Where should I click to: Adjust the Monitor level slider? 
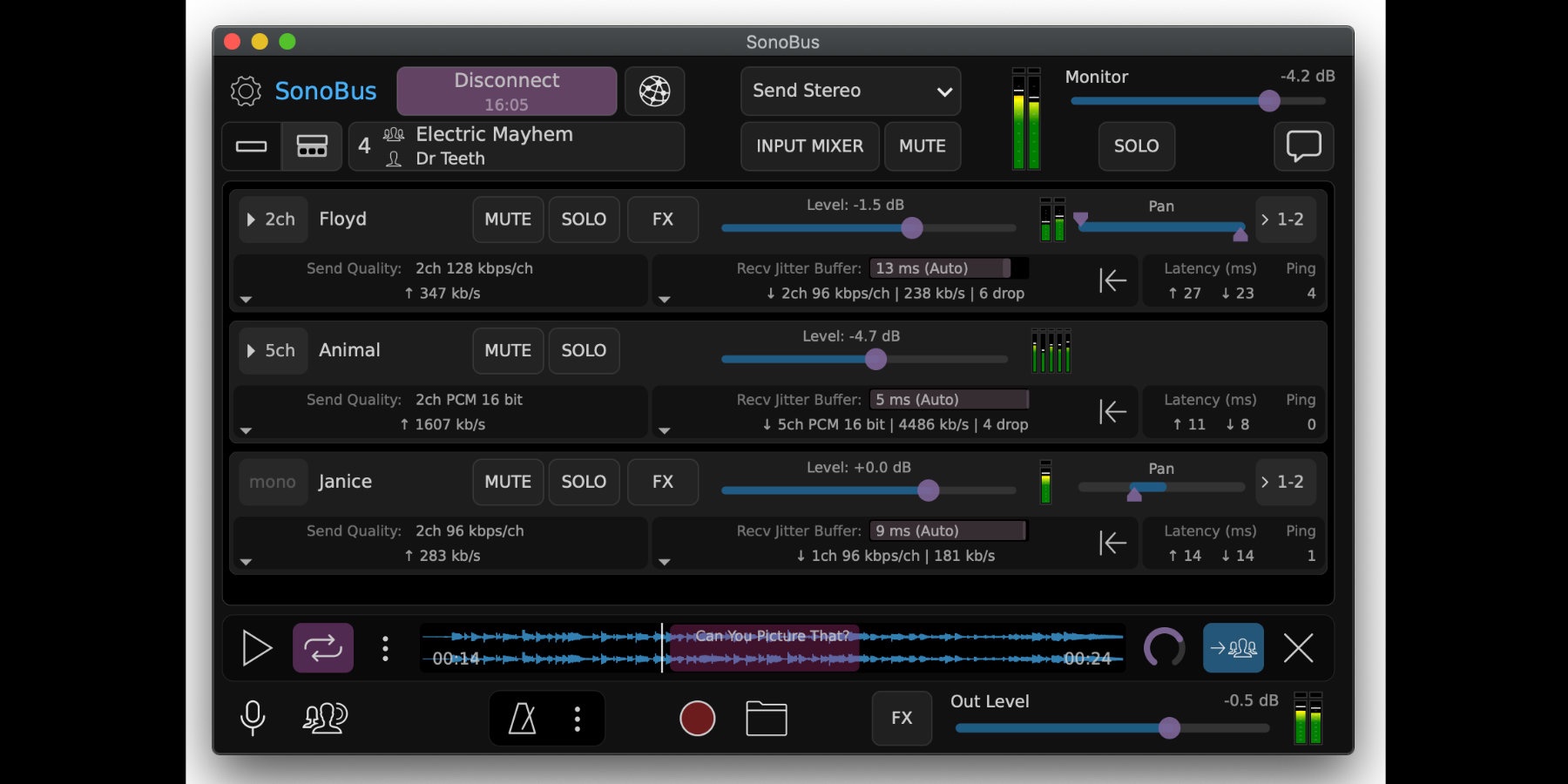coord(1268,101)
